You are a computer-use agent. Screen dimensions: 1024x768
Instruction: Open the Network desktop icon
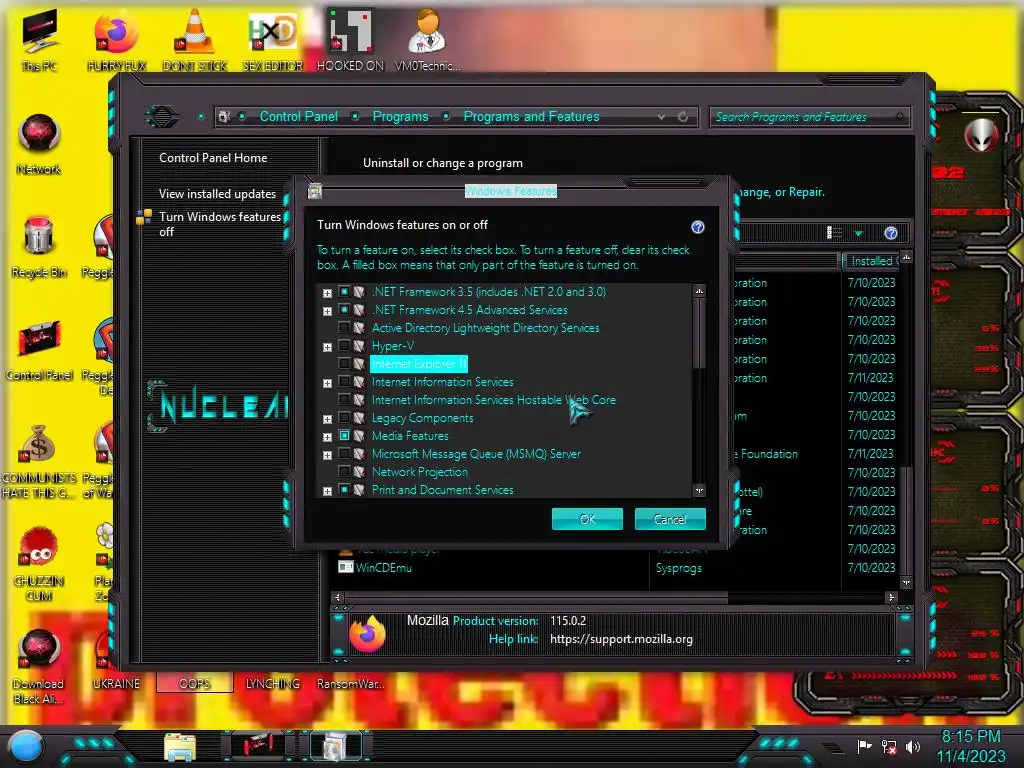tap(39, 144)
